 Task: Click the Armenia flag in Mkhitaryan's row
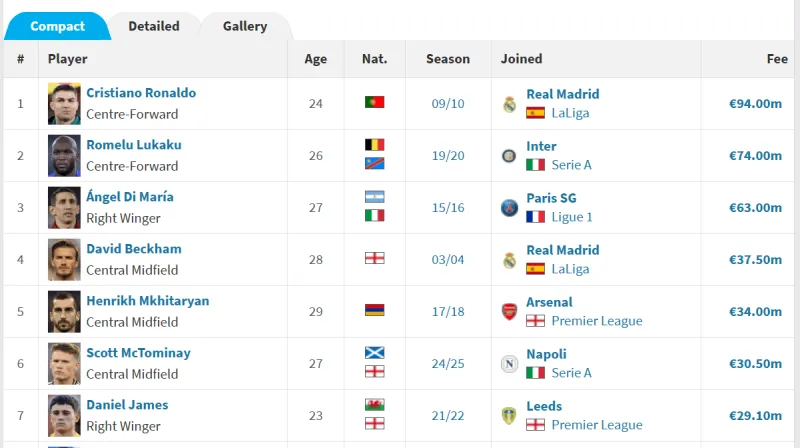click(374, 310)
